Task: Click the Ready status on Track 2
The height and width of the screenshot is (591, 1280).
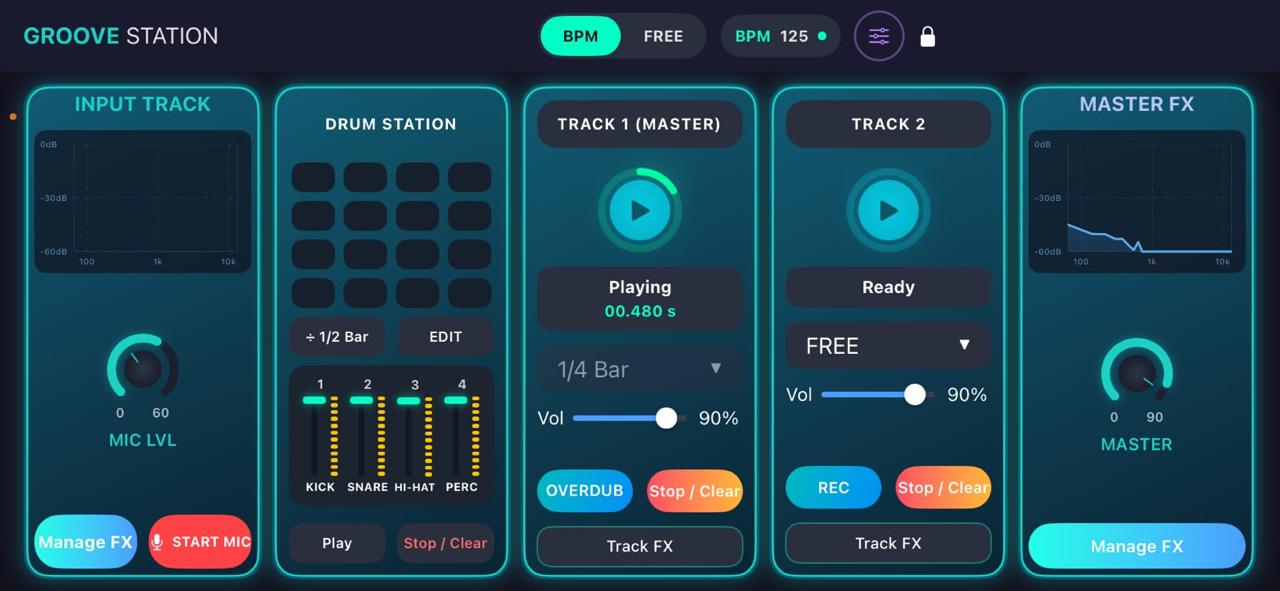Action: pyautogui.click(x=888, y=287)
